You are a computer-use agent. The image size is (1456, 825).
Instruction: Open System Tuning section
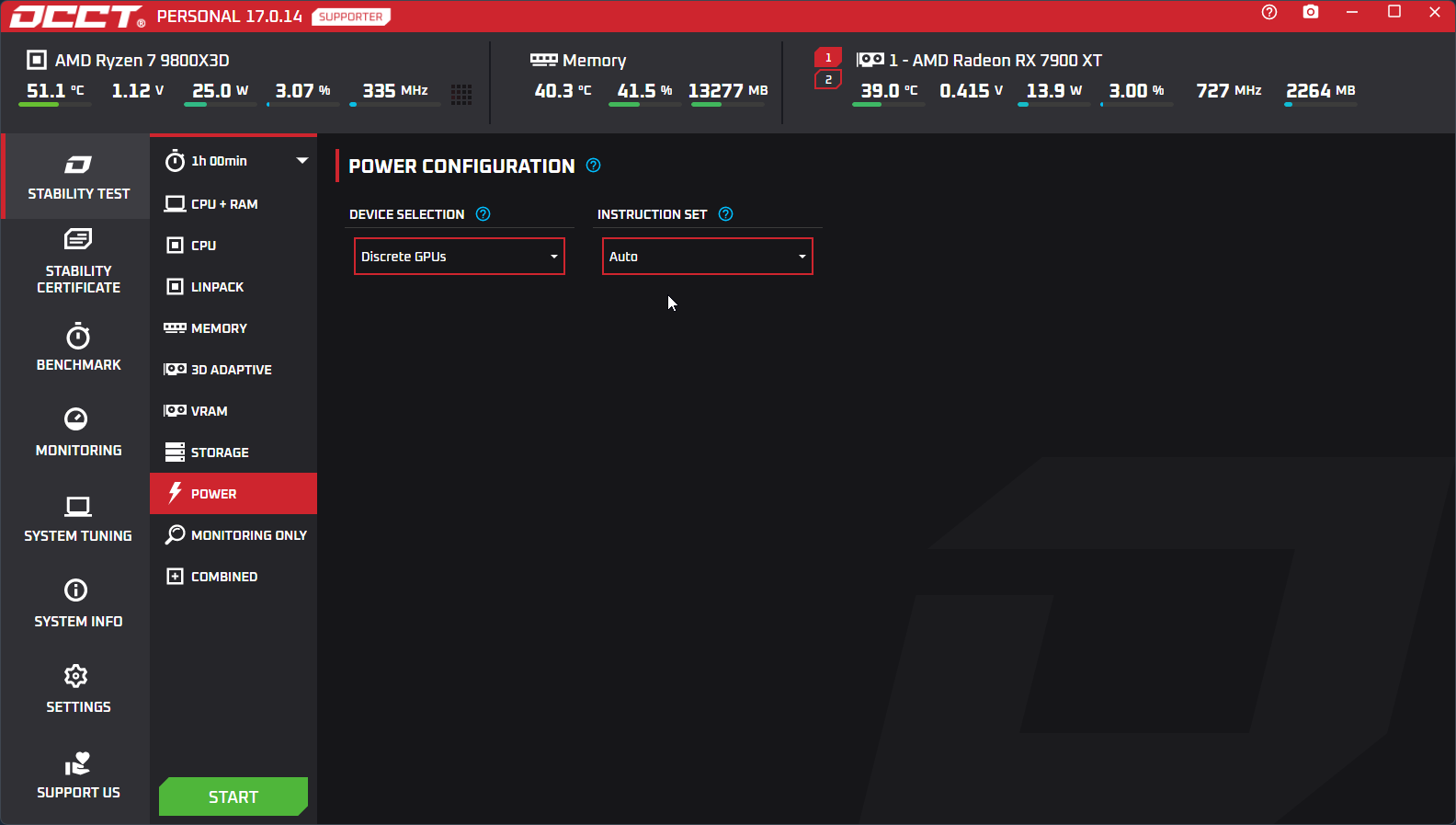tap(78, 519)
